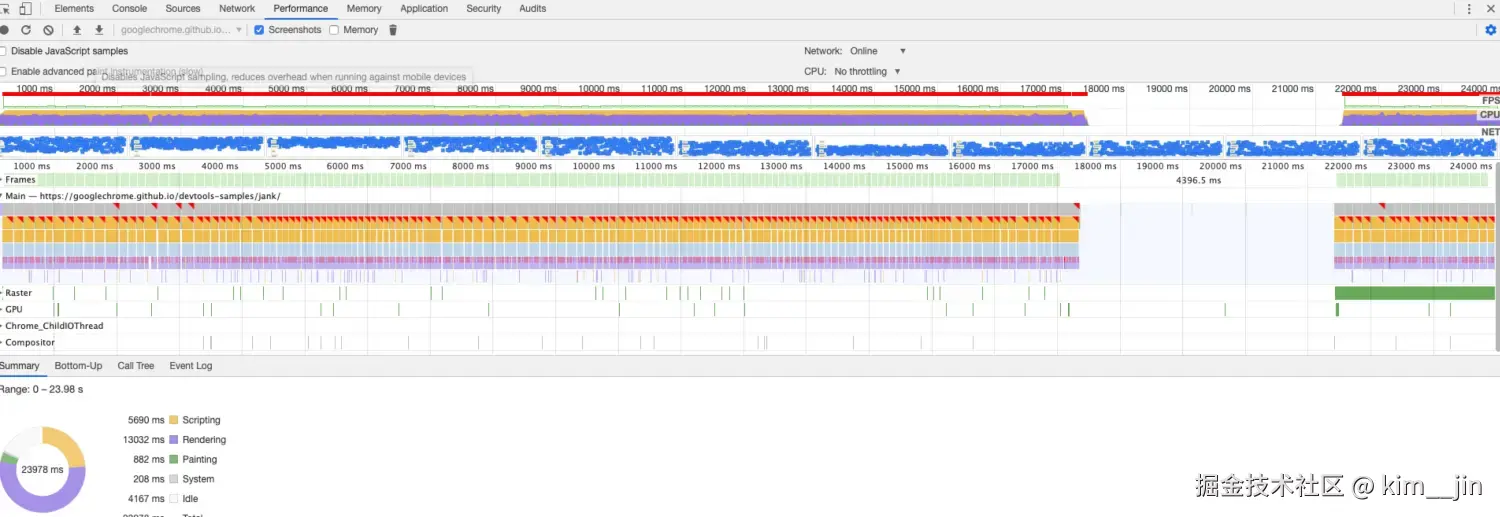This screenshot has width=1500, height=517.
Task: Click the 13032 ms Rendering value
Action: [x=143, y=440]
